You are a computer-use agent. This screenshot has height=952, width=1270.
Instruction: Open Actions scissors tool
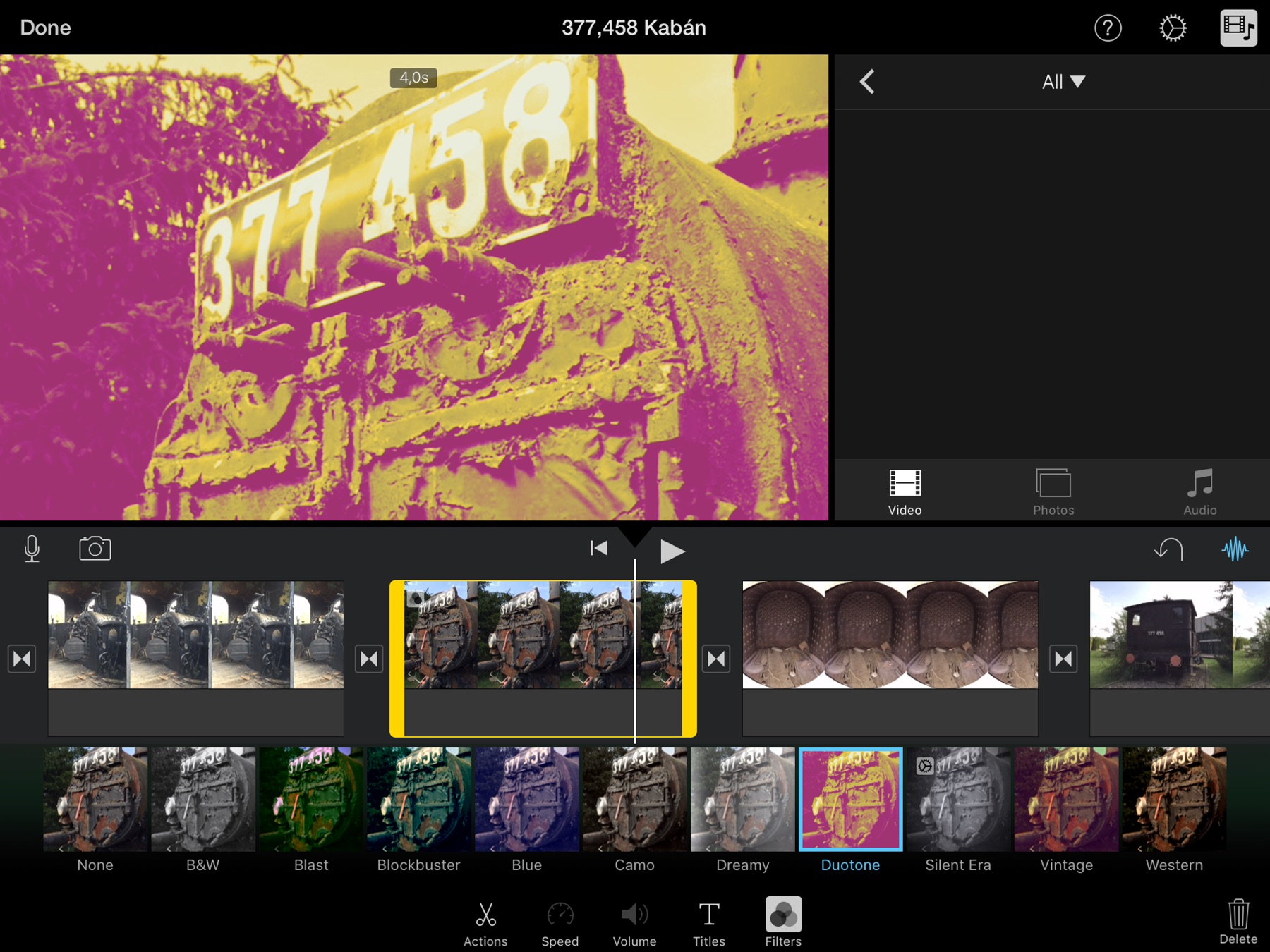[485, 924]
